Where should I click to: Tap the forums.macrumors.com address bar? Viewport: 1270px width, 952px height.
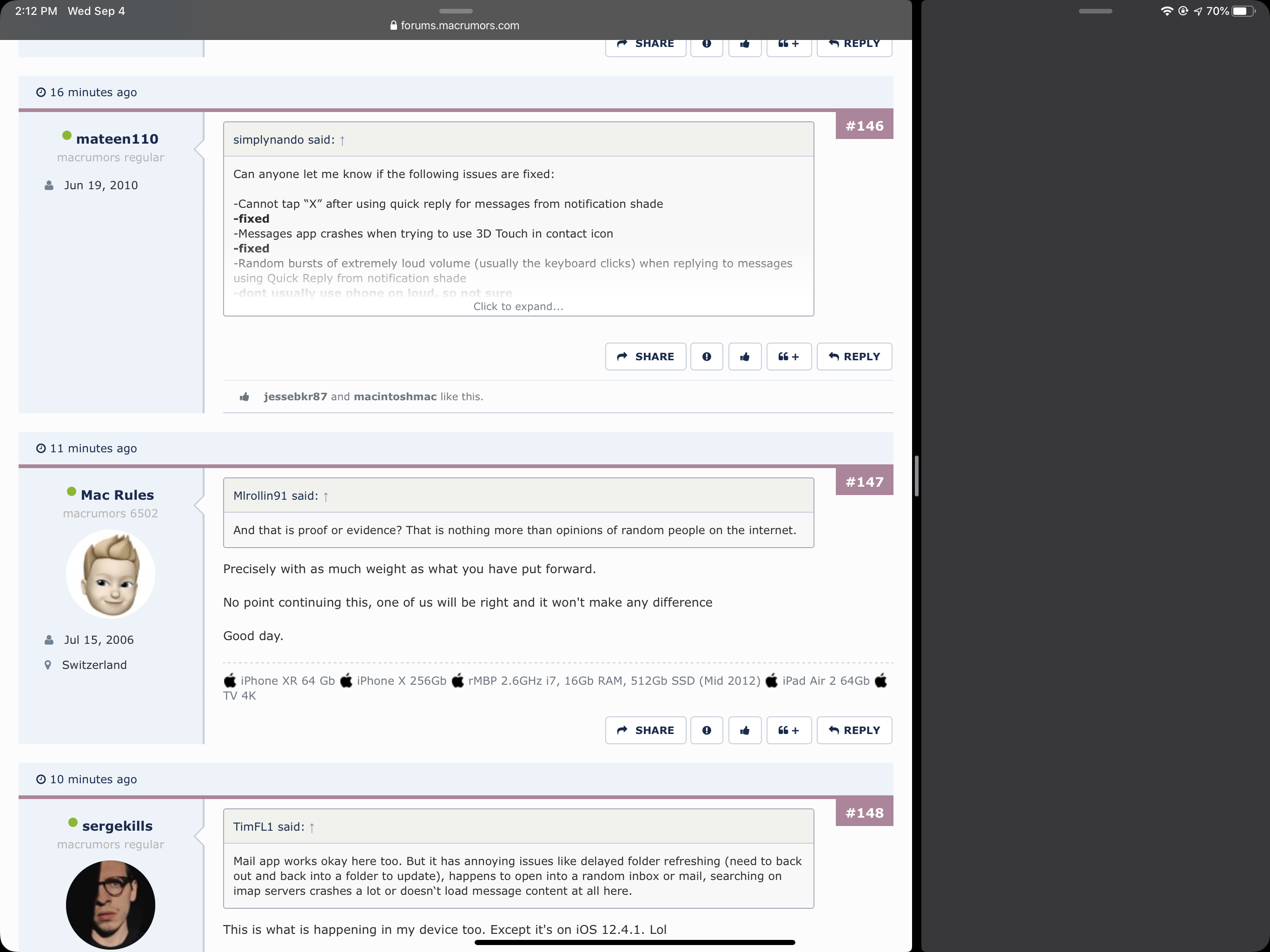[455, 25]
